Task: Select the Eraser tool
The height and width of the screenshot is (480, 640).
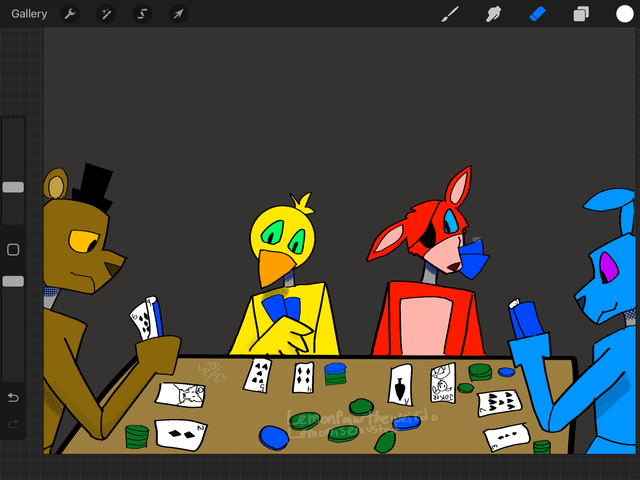Action: [537, 14]
